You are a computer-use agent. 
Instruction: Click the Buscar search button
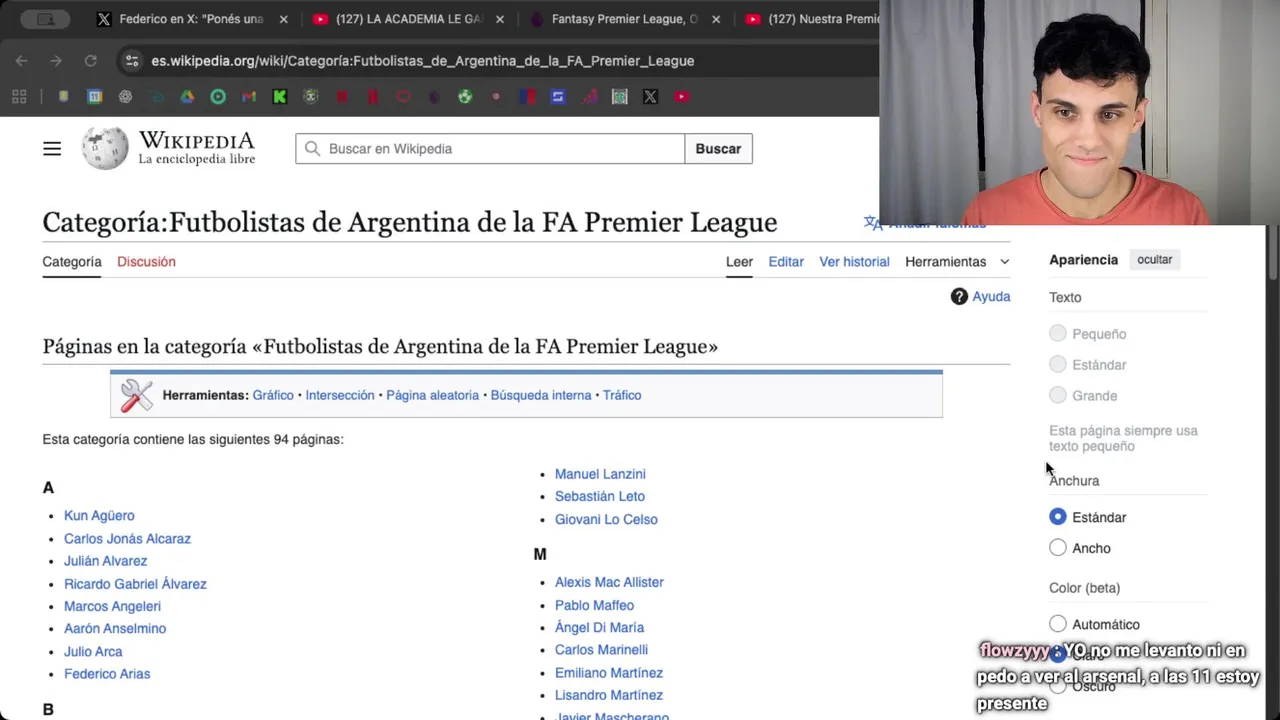point(718,149)
